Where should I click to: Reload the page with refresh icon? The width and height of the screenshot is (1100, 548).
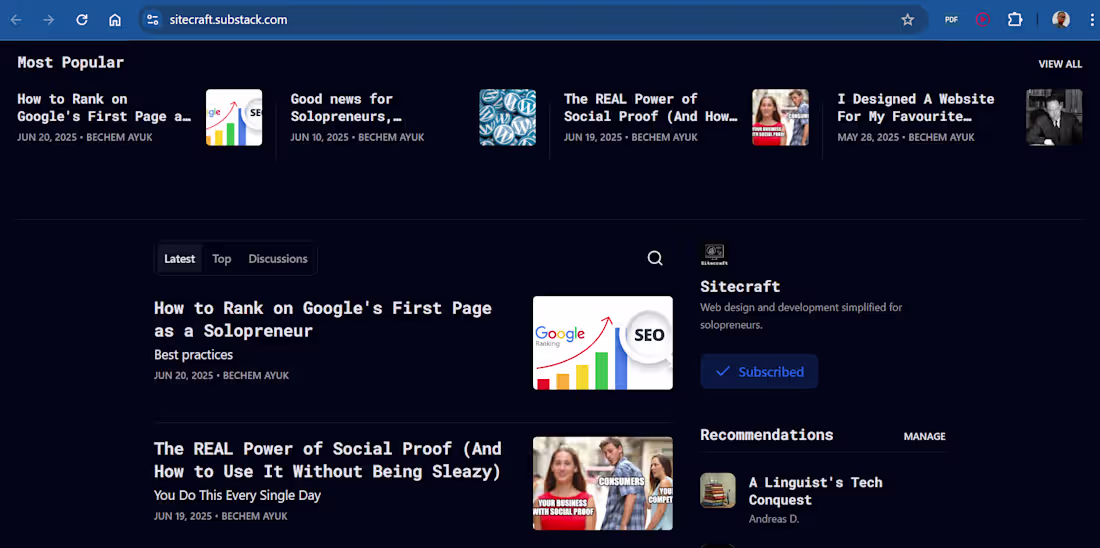click(x=82, y=20)
